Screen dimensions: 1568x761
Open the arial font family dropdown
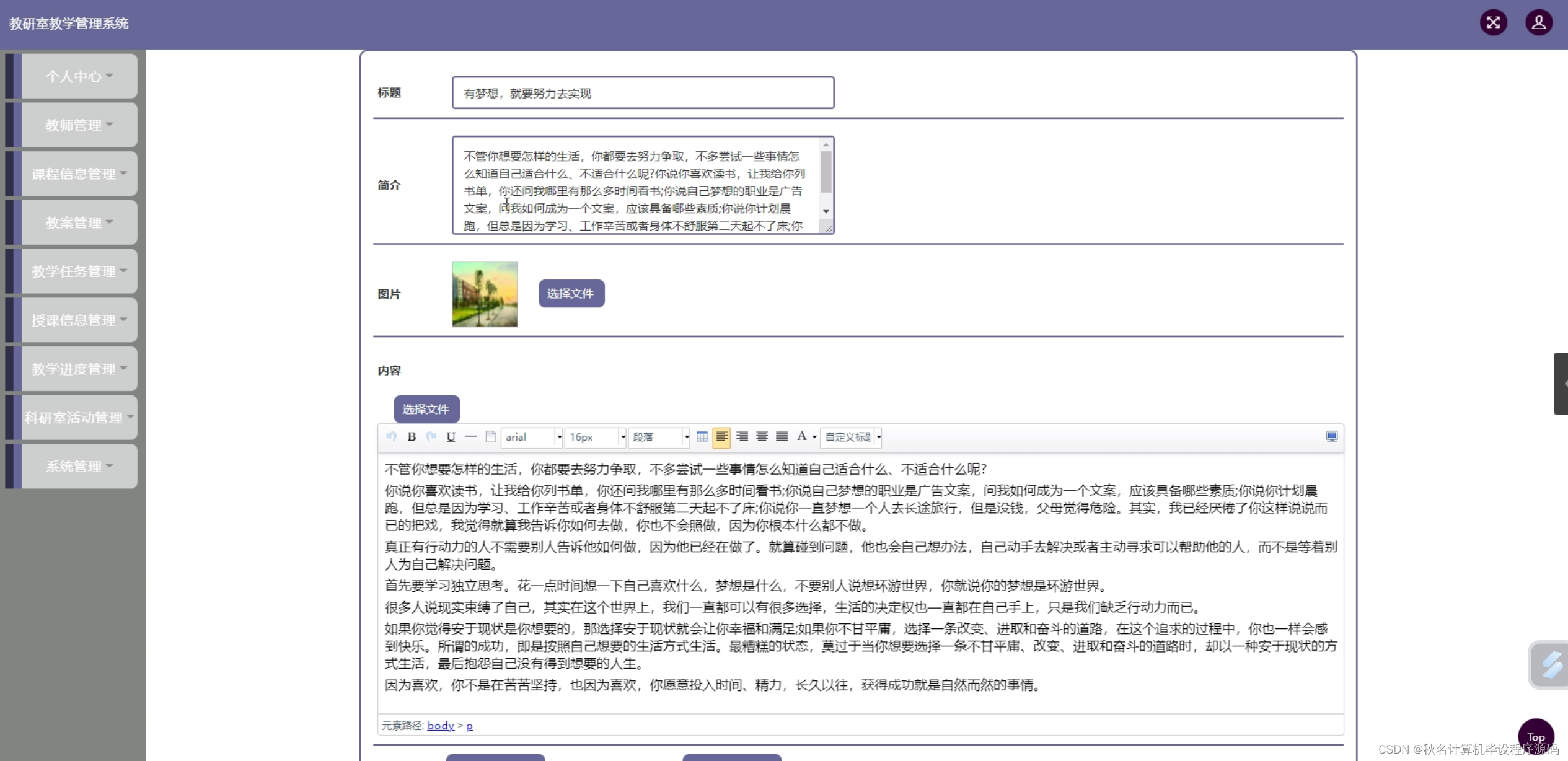(x=531, y=437)
